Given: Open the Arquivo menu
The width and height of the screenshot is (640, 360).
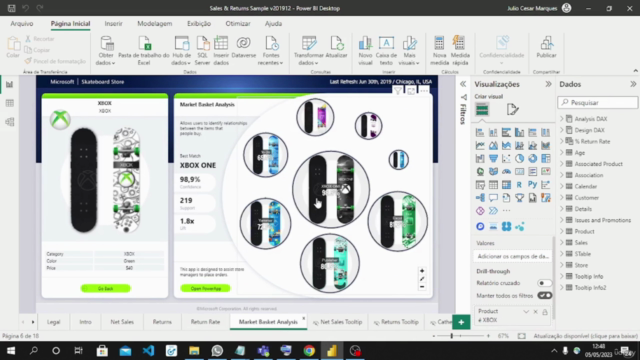Looking at the screenshot, I should [x=22, y=24].
